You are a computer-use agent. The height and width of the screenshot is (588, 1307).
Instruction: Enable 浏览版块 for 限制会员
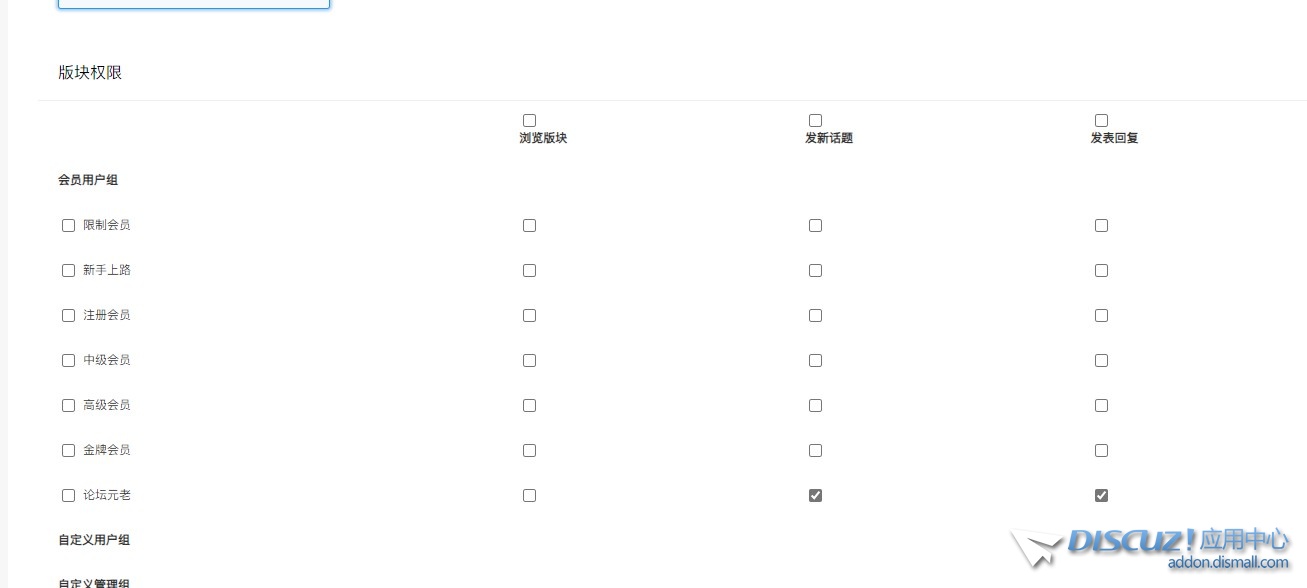tap(529, 226)
